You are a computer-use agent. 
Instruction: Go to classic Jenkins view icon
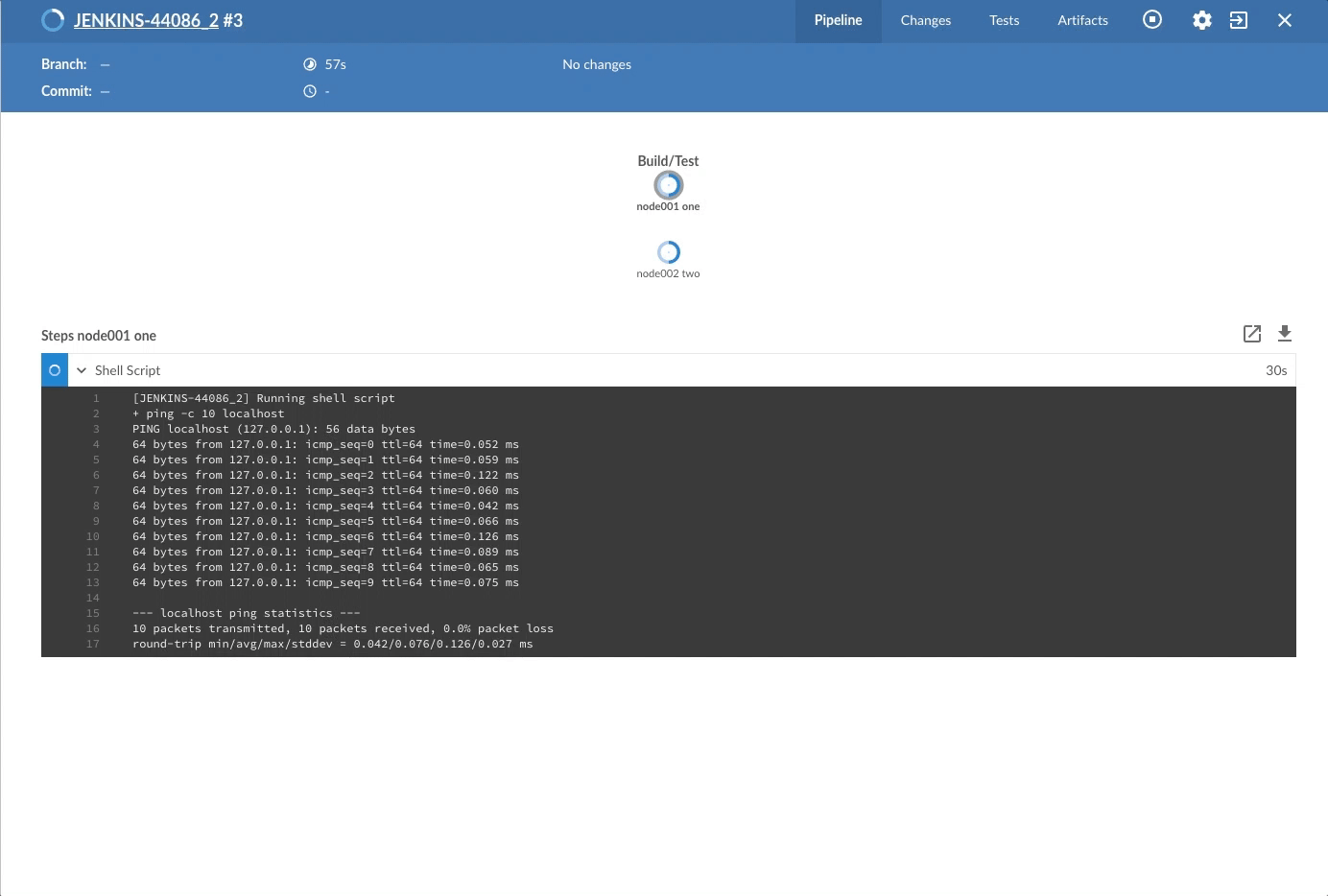click(1239, 20)
